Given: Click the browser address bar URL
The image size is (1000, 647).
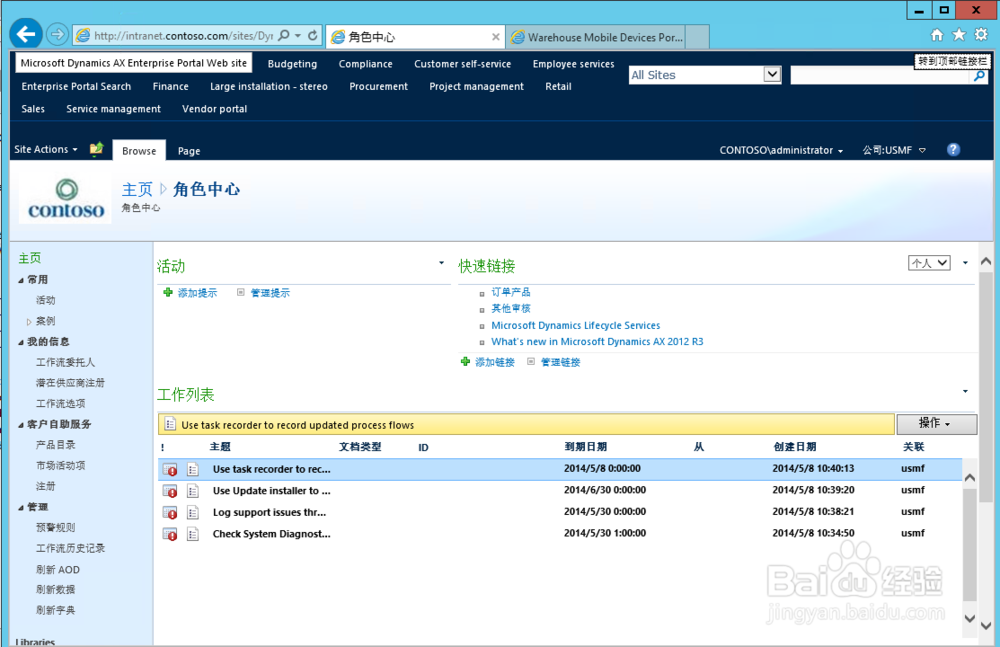Looking at the screenshot, I should (183, 36).
